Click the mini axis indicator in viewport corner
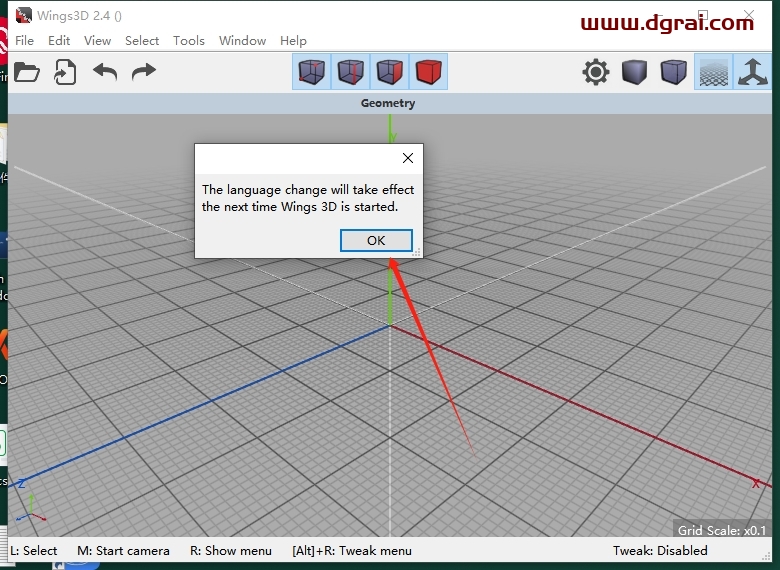 pyautogui.click(x=31, y=508)
